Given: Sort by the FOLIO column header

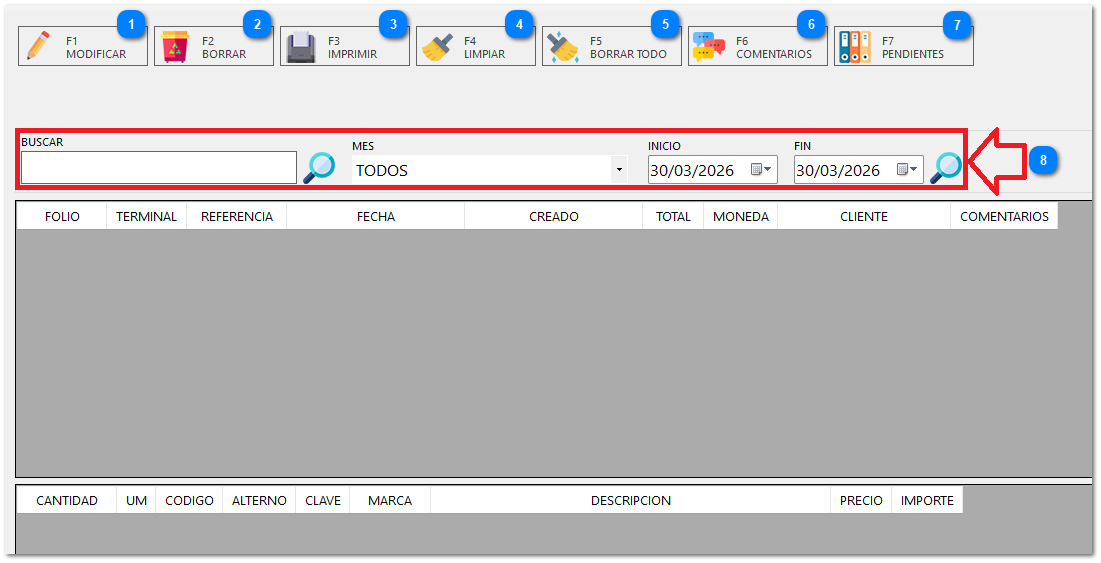Looking at the screenshot, I should (62, 216).
